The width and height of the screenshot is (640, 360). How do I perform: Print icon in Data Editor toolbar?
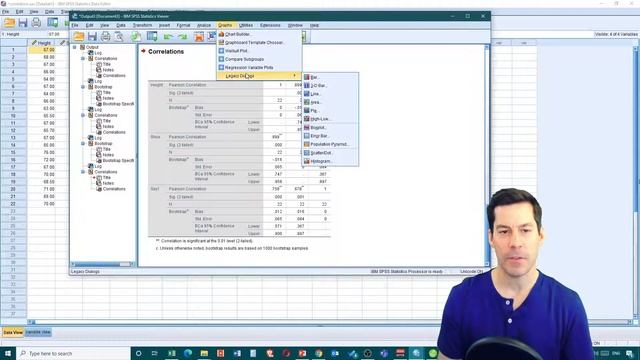(36, 22)
